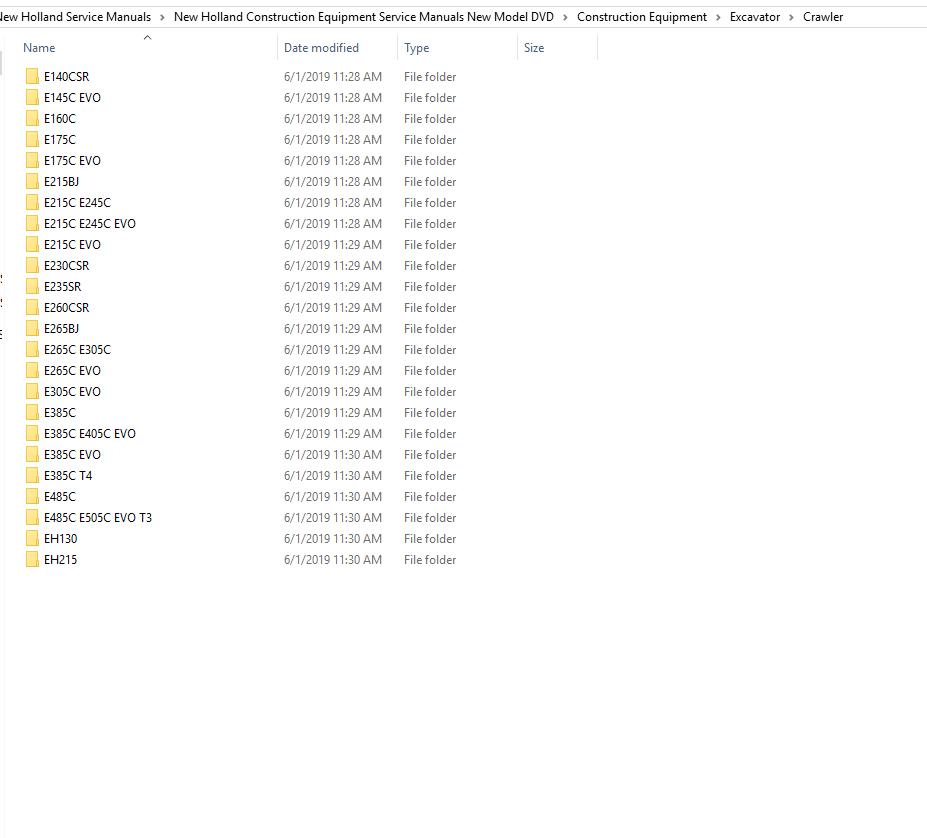
Task: Select the E140CSR folder name
Action: pos(66,77)
